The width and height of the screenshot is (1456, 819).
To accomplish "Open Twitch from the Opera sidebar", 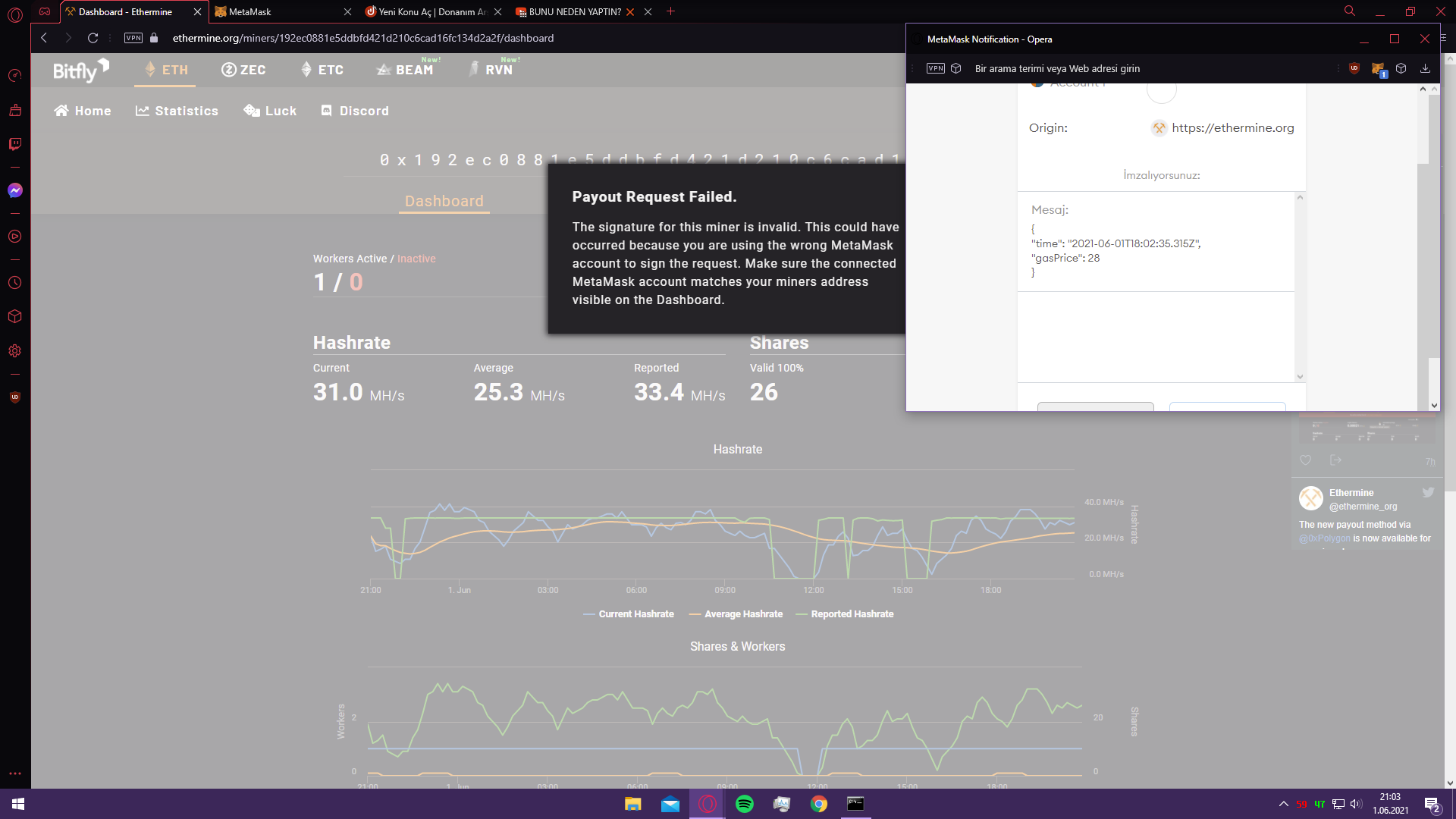I will 15,144.
